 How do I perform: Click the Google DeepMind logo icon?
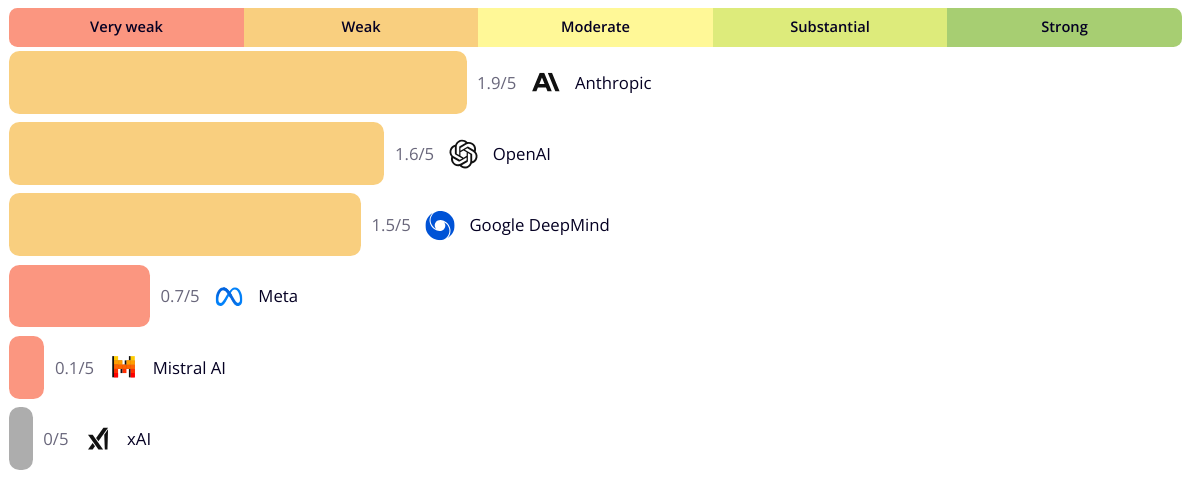click(x=440, y=225)
